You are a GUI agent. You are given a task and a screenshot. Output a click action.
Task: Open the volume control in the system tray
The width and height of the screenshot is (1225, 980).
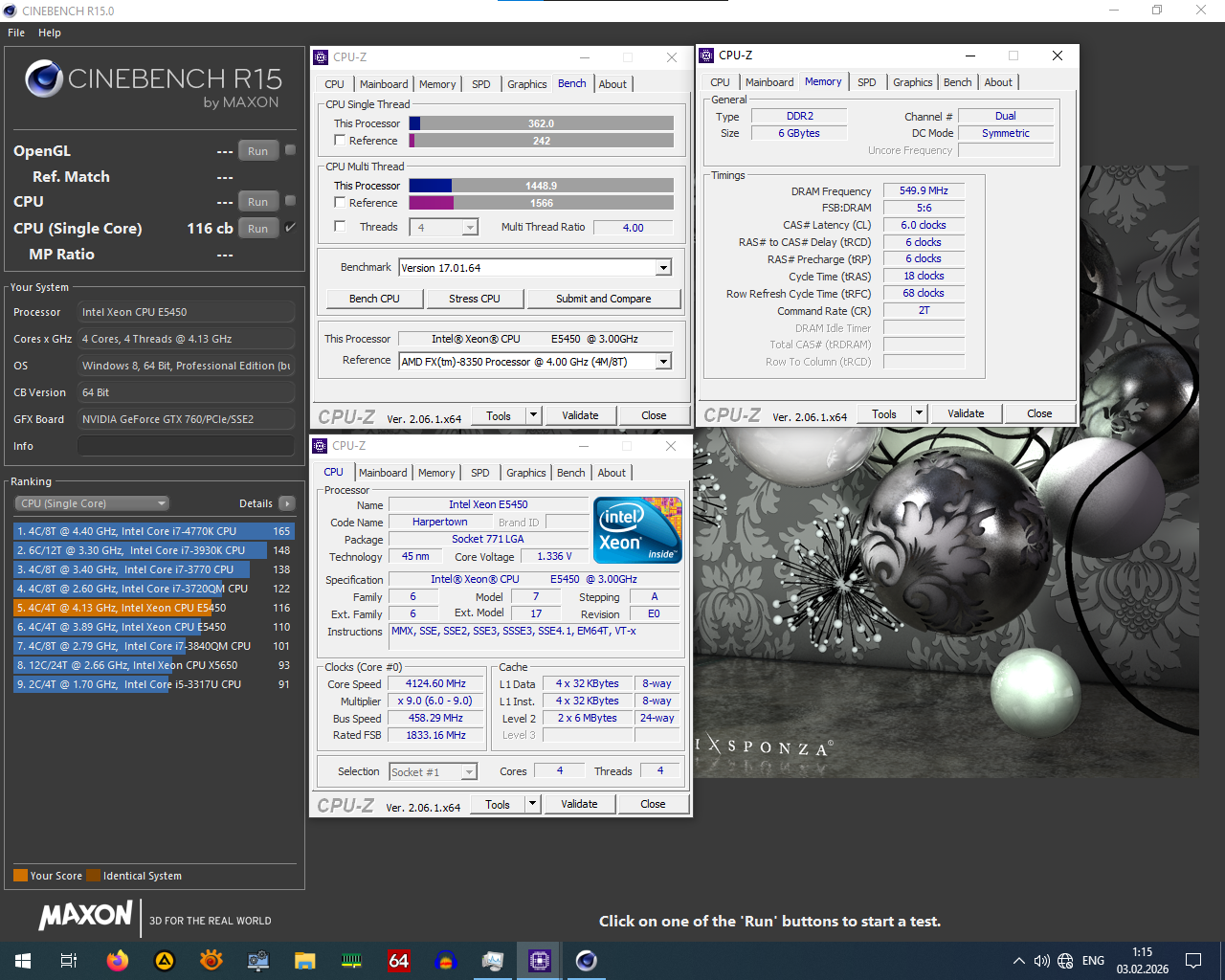(1042, 961)
